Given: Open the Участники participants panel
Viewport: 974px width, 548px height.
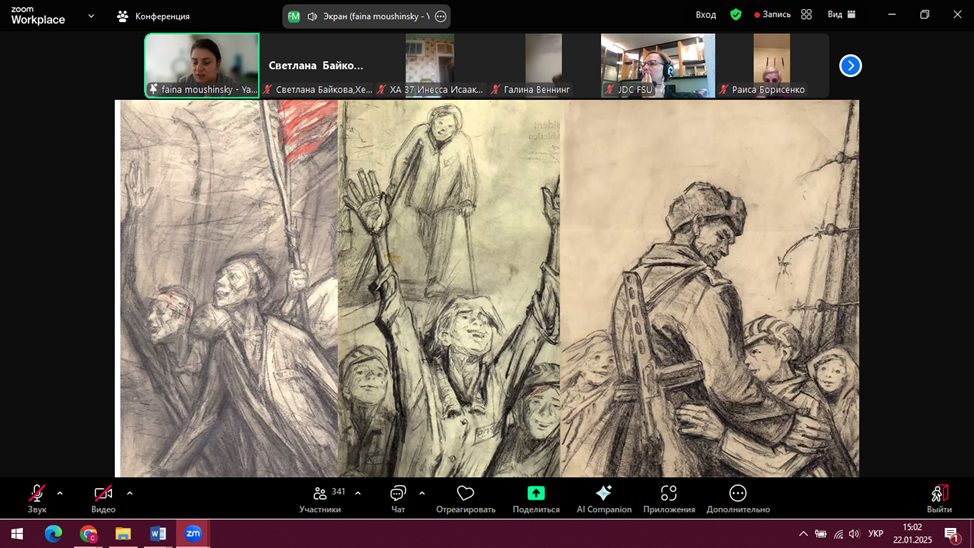Looking at the screenshot, I should [320, 494].
